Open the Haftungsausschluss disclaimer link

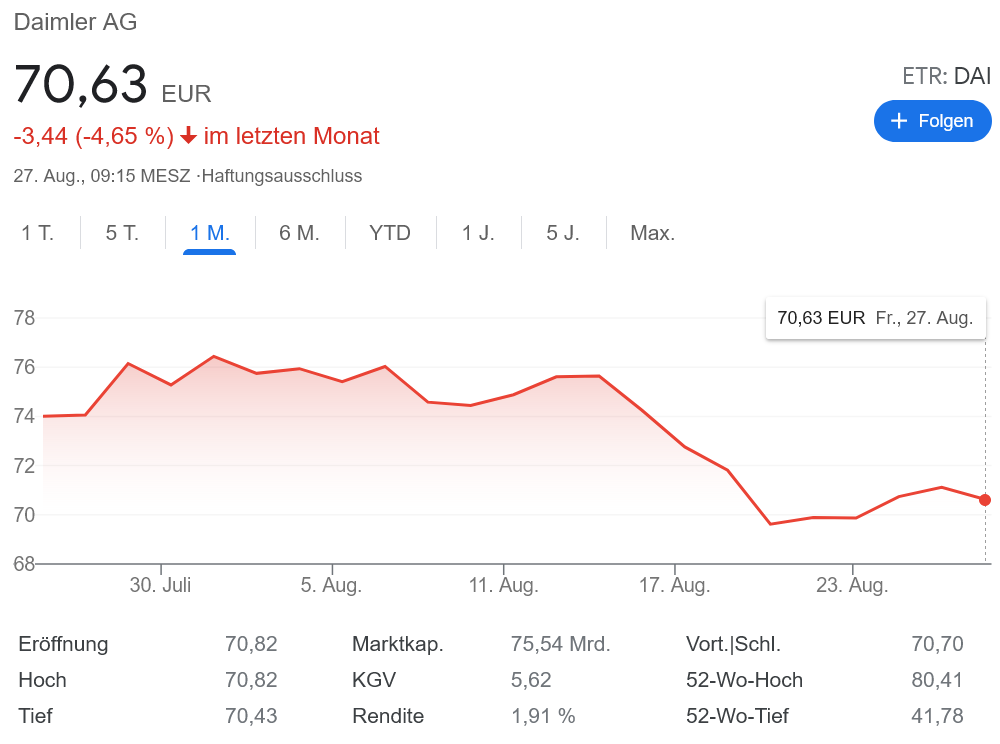[x=282, y=176]
